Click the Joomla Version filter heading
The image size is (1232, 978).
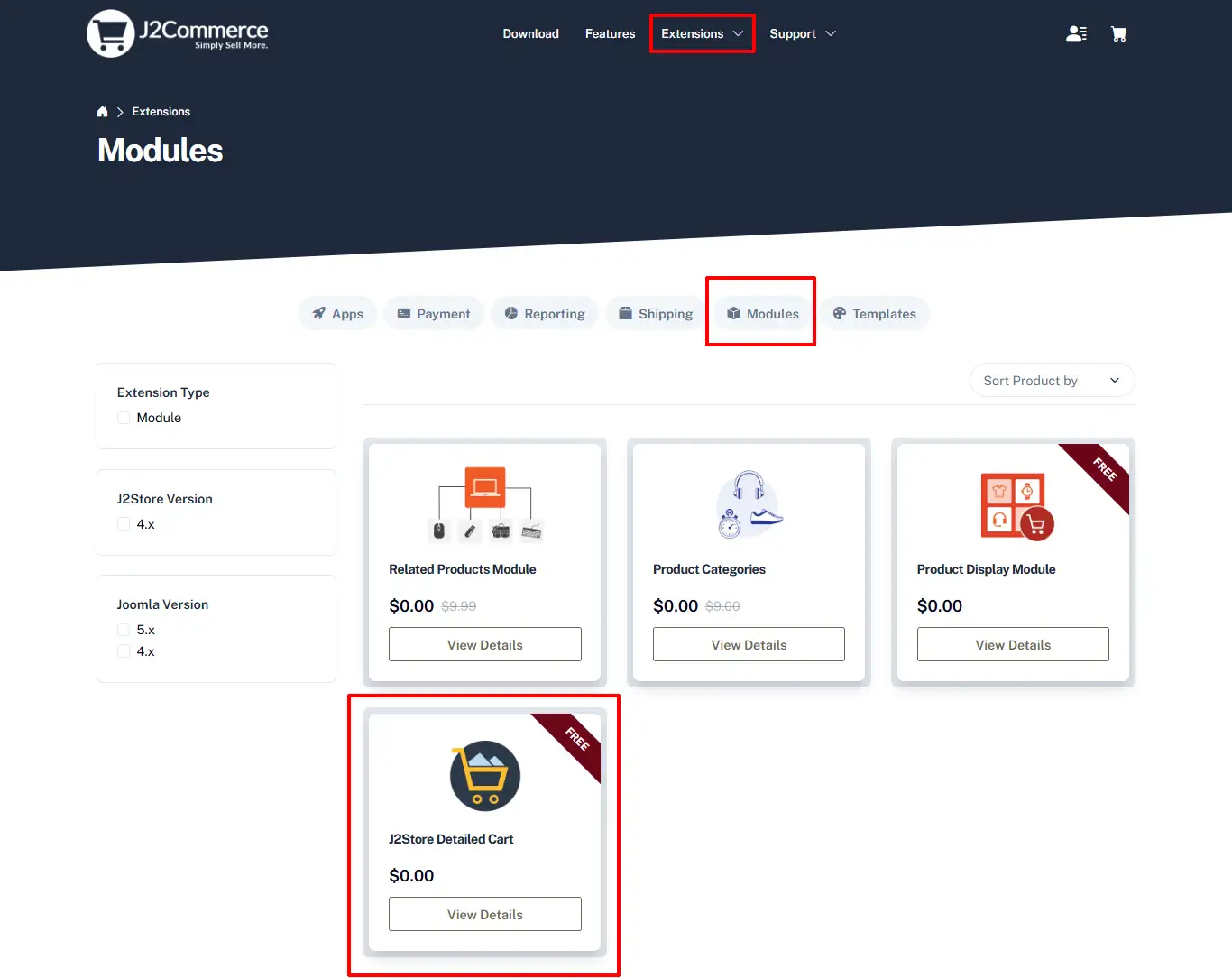pos(162,604)
